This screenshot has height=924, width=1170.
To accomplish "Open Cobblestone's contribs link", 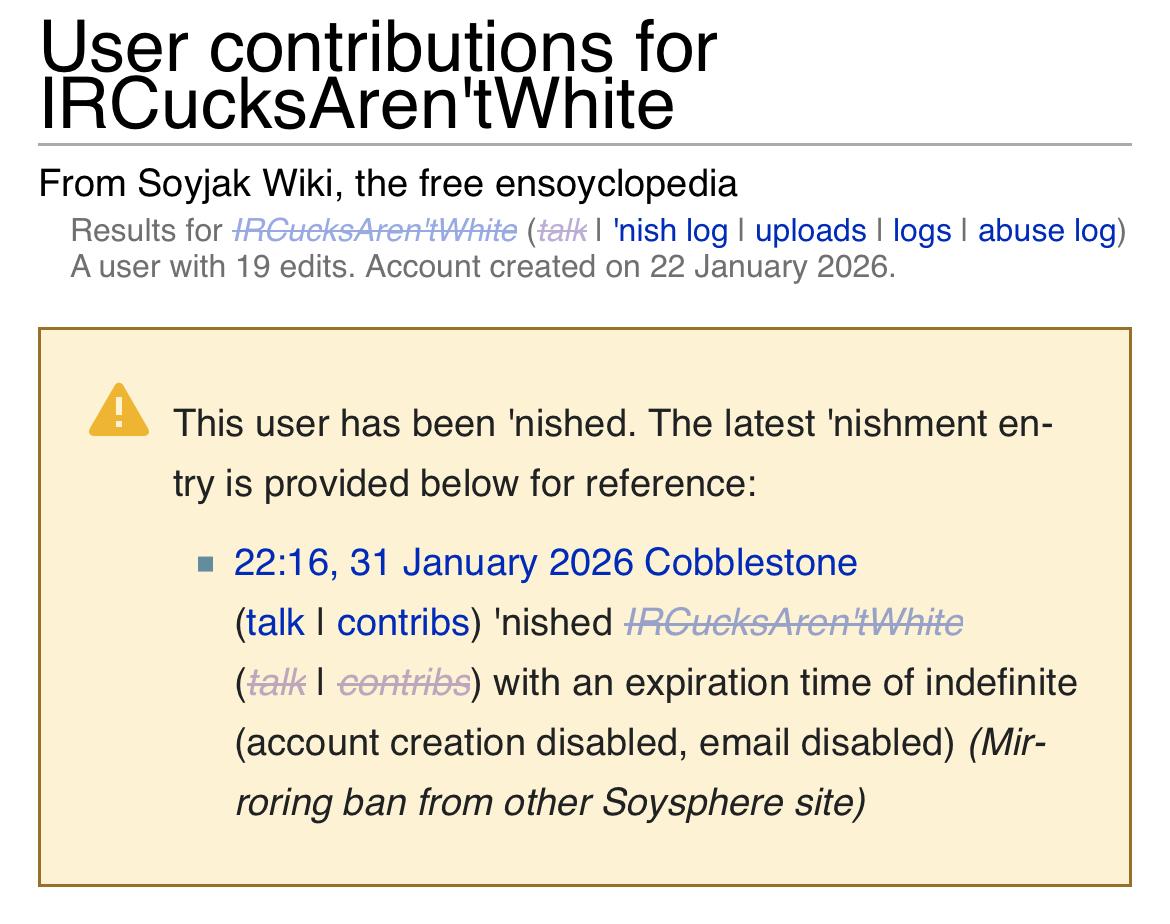I will pyautogui.click(x=402, y=622).
